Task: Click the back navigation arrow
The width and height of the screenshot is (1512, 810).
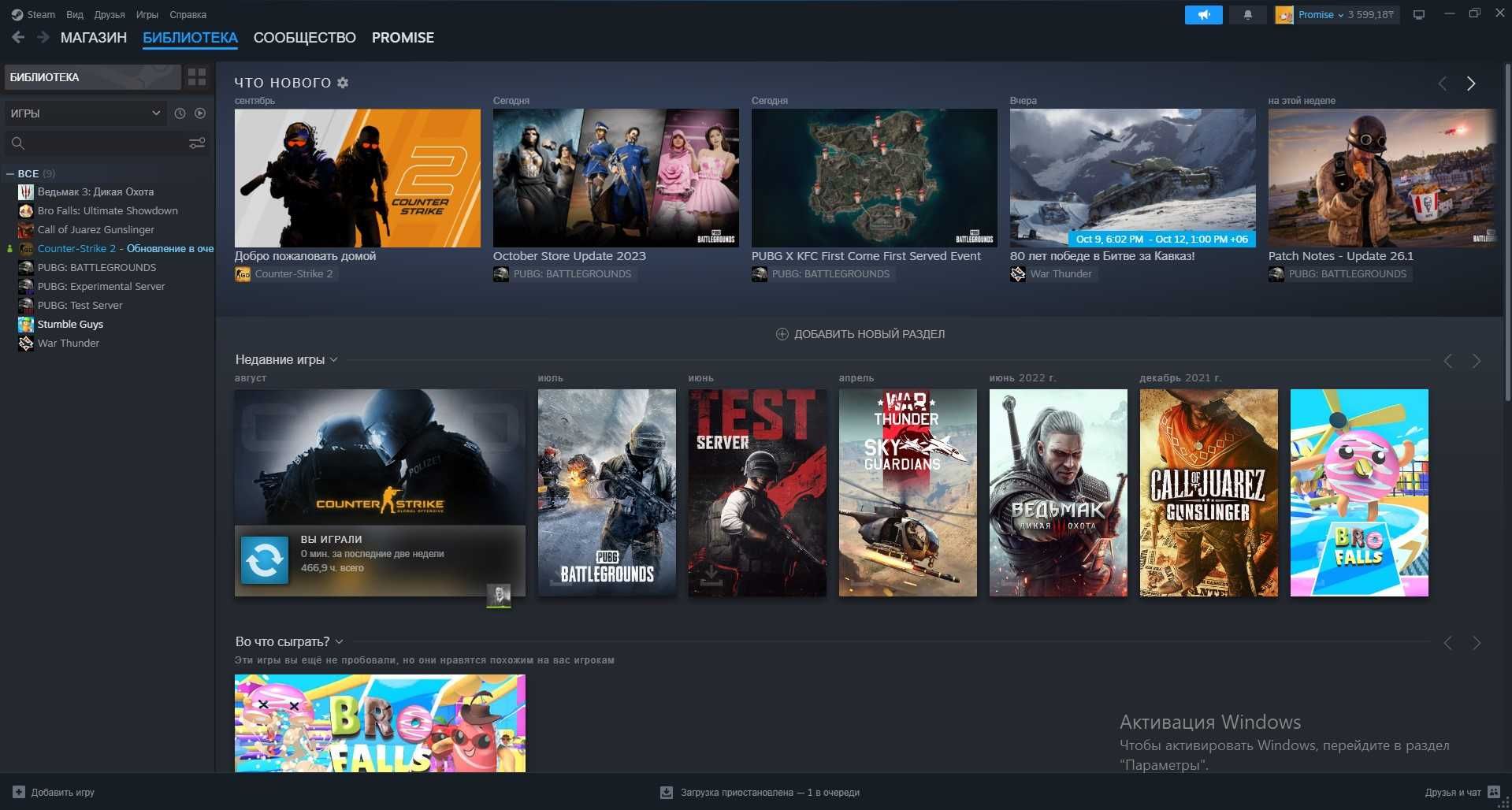Action: (18, 37)
